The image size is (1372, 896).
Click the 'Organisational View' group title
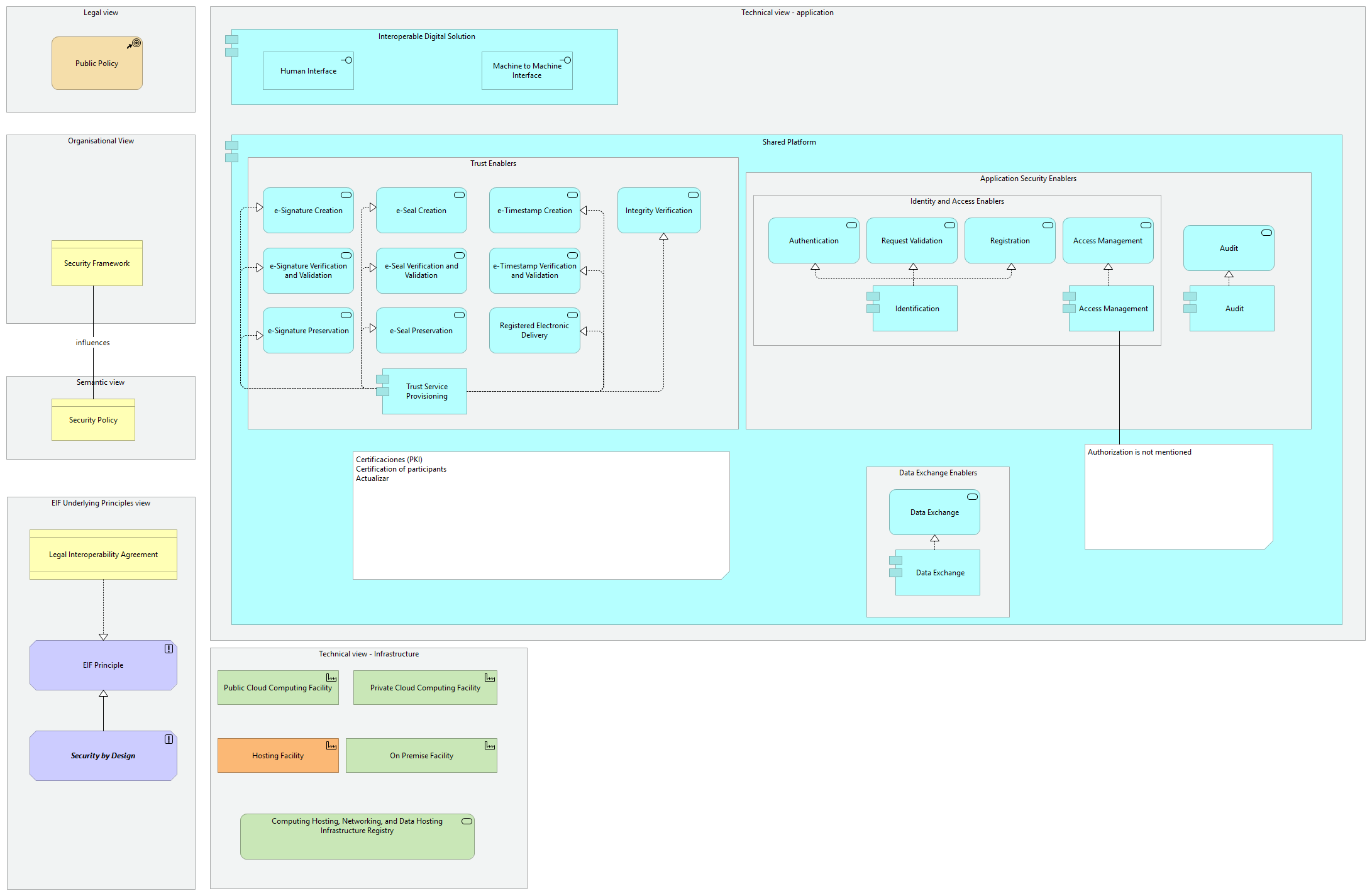pyautogui.click(x=101, y=141)
